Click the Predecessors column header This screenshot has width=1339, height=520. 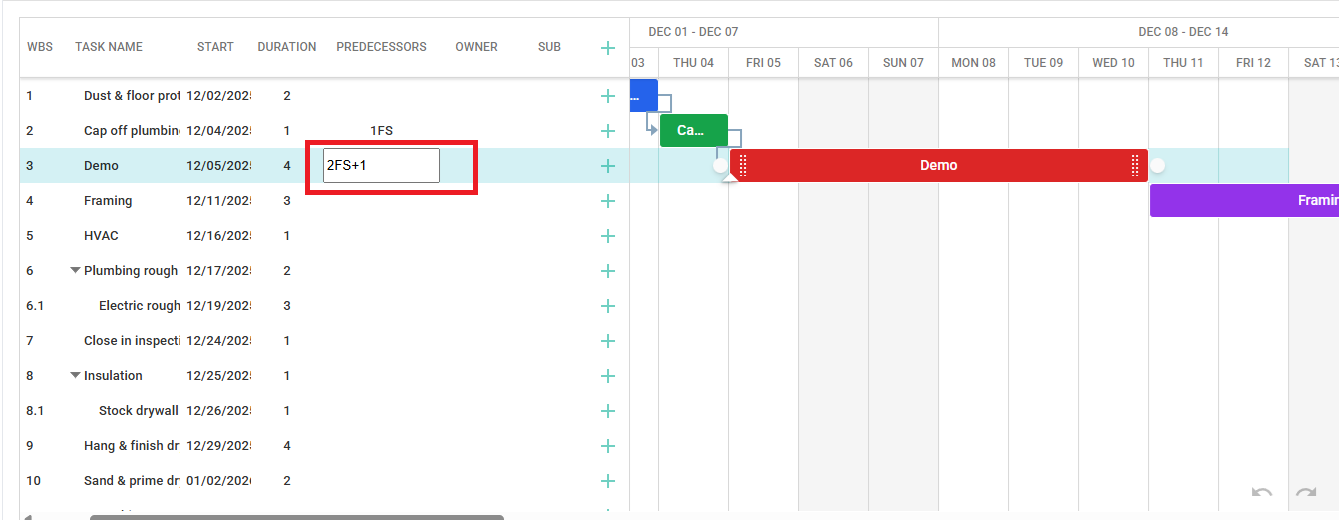(x=381, y=47)
